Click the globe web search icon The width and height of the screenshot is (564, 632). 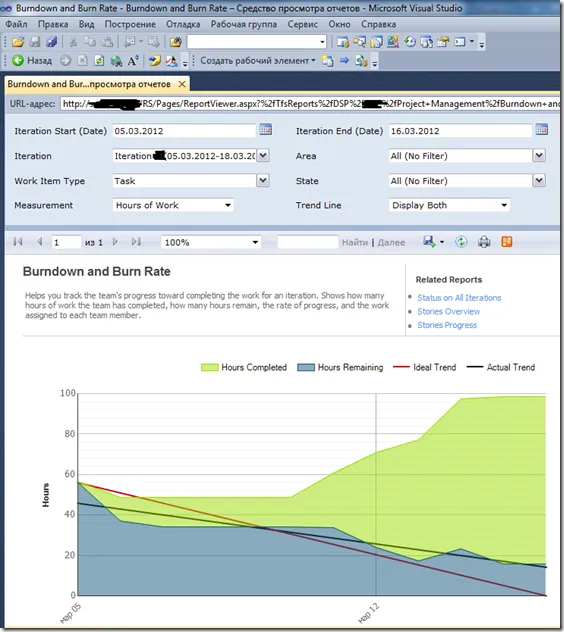[x=116, y=61]
